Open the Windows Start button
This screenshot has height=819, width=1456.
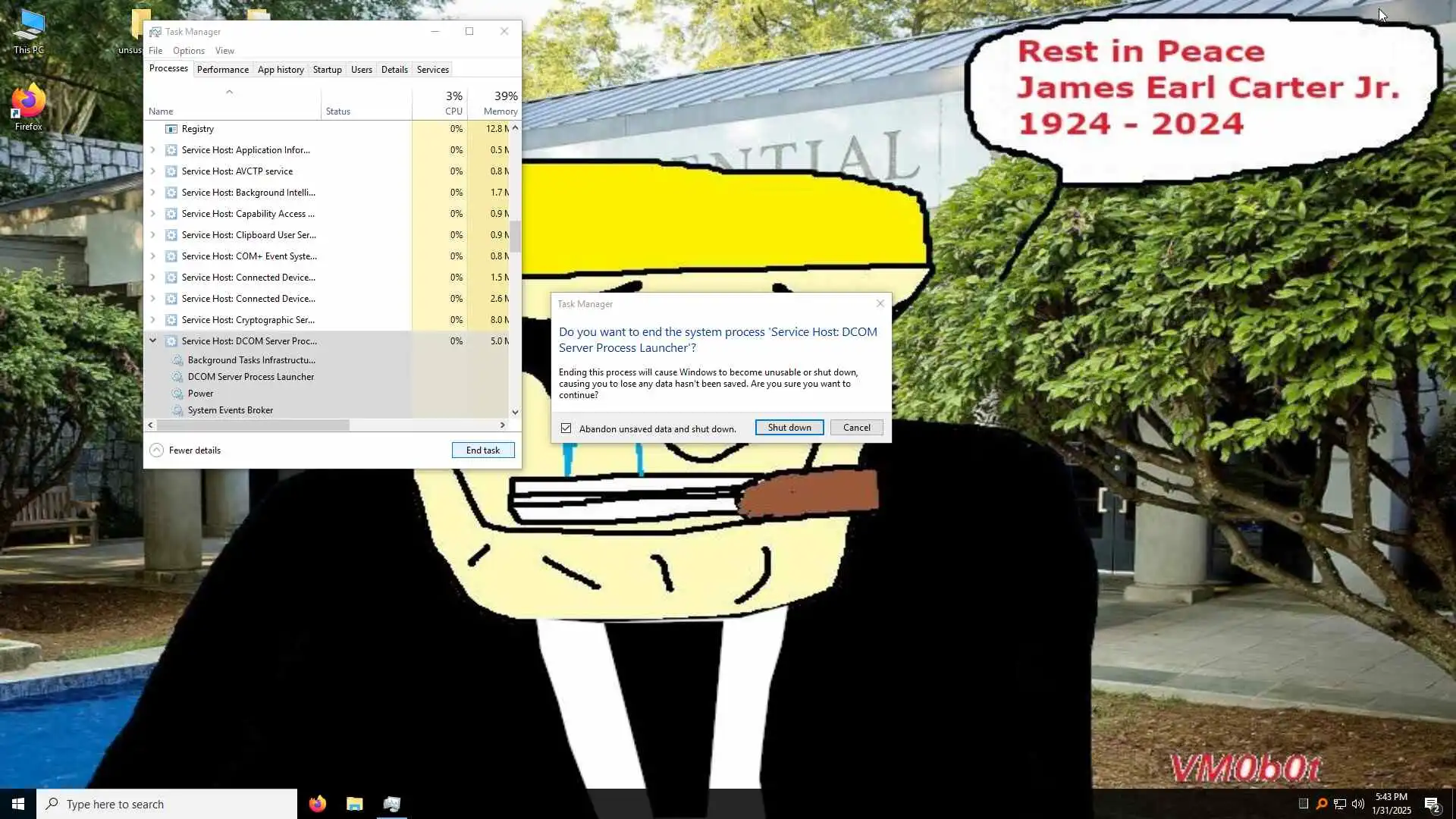18,804
